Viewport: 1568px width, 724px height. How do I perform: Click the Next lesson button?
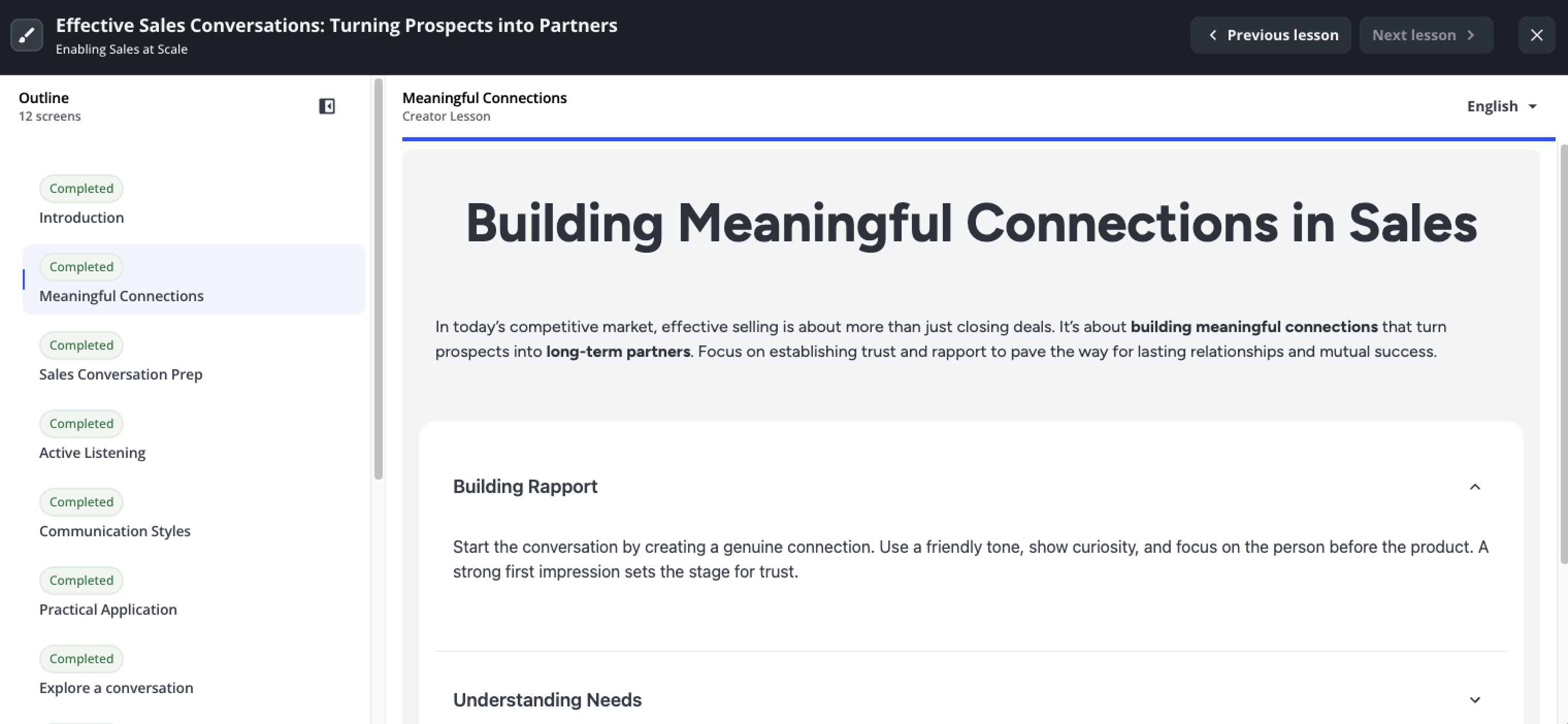[x=1425, y=35]
